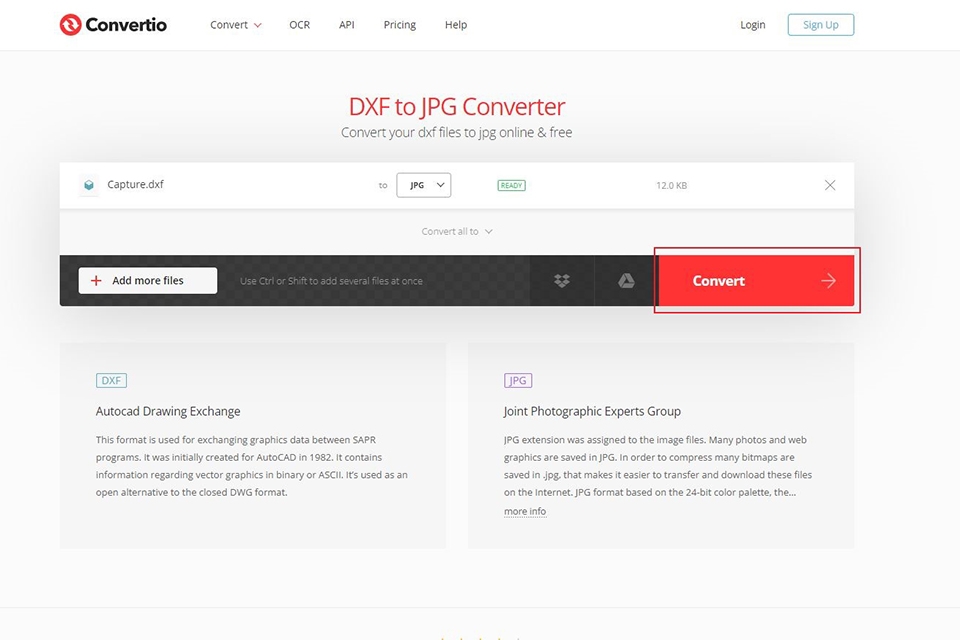Image resolution: width=960 pixels, height=640 pixels.
Task: Click the Capture.dxf file name
Action: pos(135,184)
